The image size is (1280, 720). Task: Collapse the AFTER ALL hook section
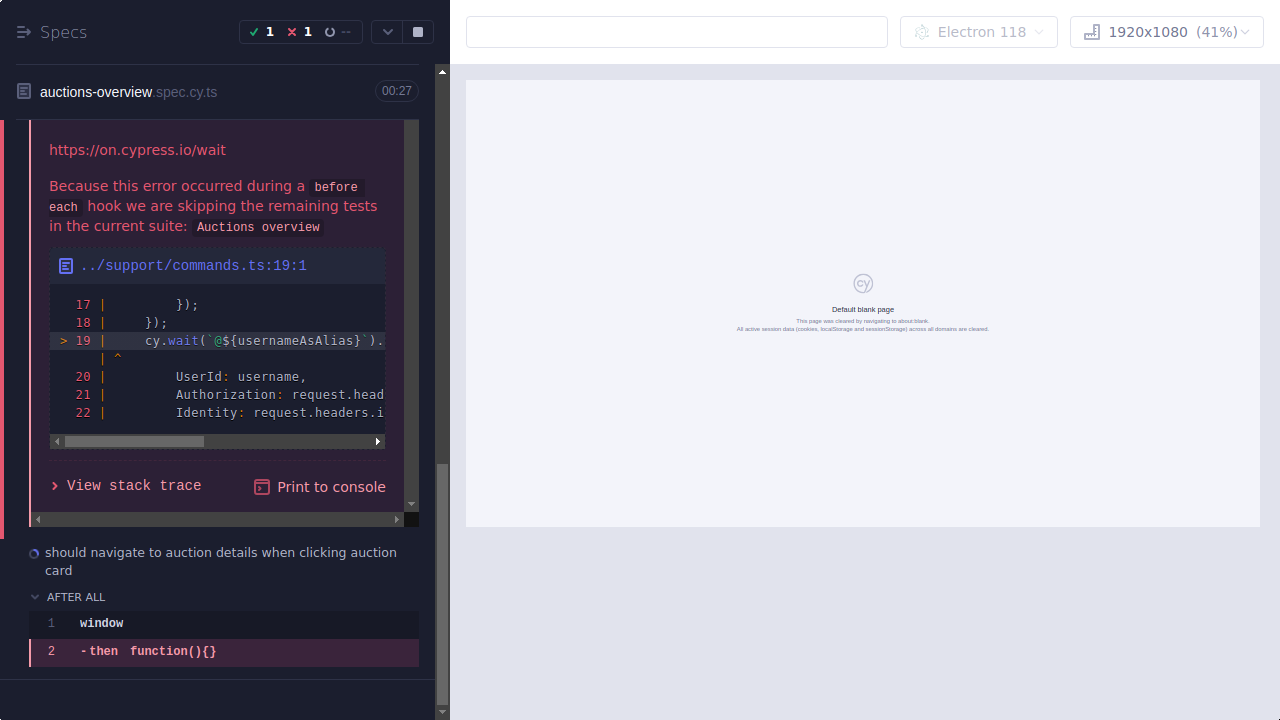tap(35, 597)
